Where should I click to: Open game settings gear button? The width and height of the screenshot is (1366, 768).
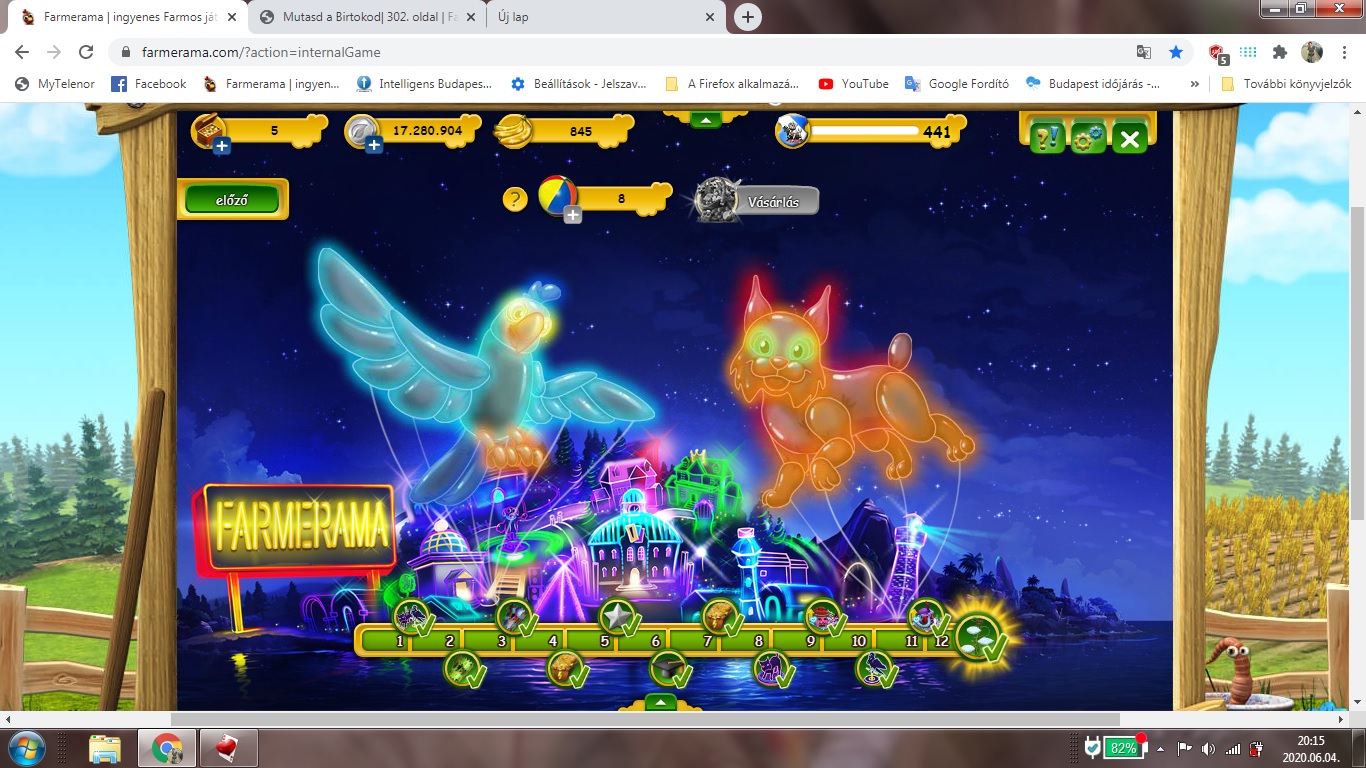[1088, 138]
